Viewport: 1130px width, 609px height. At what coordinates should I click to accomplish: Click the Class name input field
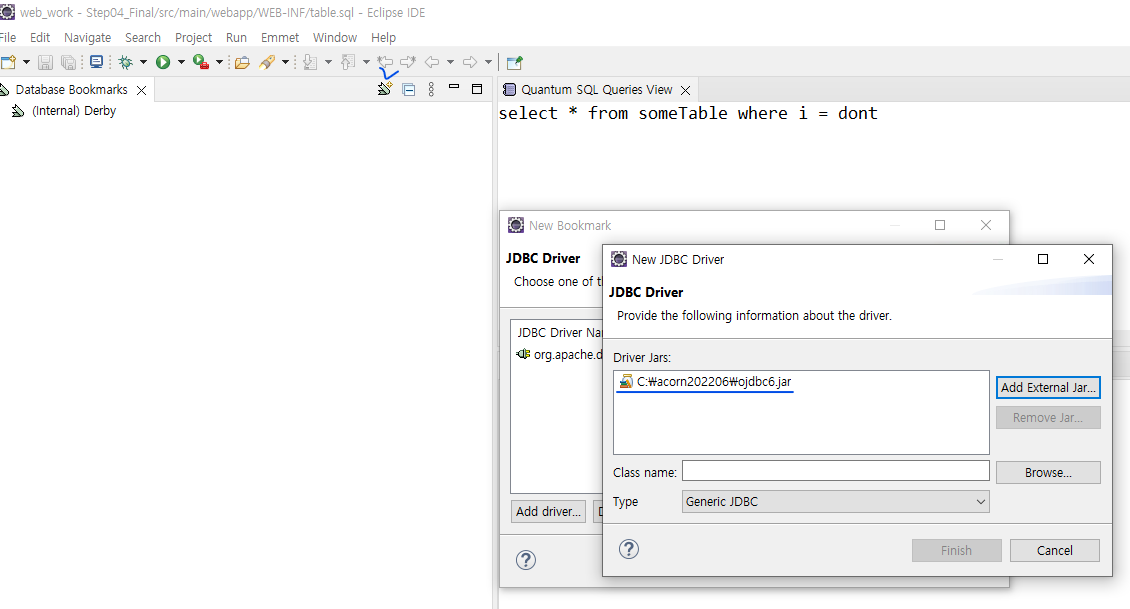835,471
